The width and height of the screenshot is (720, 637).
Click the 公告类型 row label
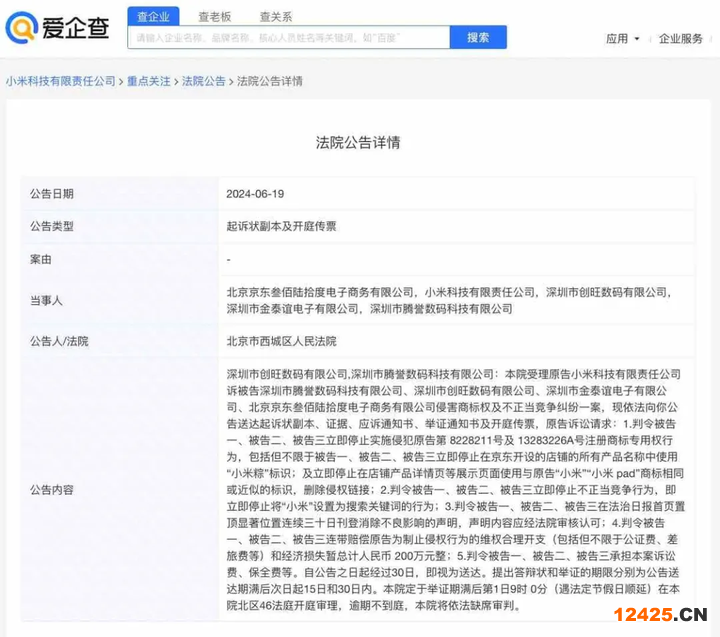[x=52, y=226]
